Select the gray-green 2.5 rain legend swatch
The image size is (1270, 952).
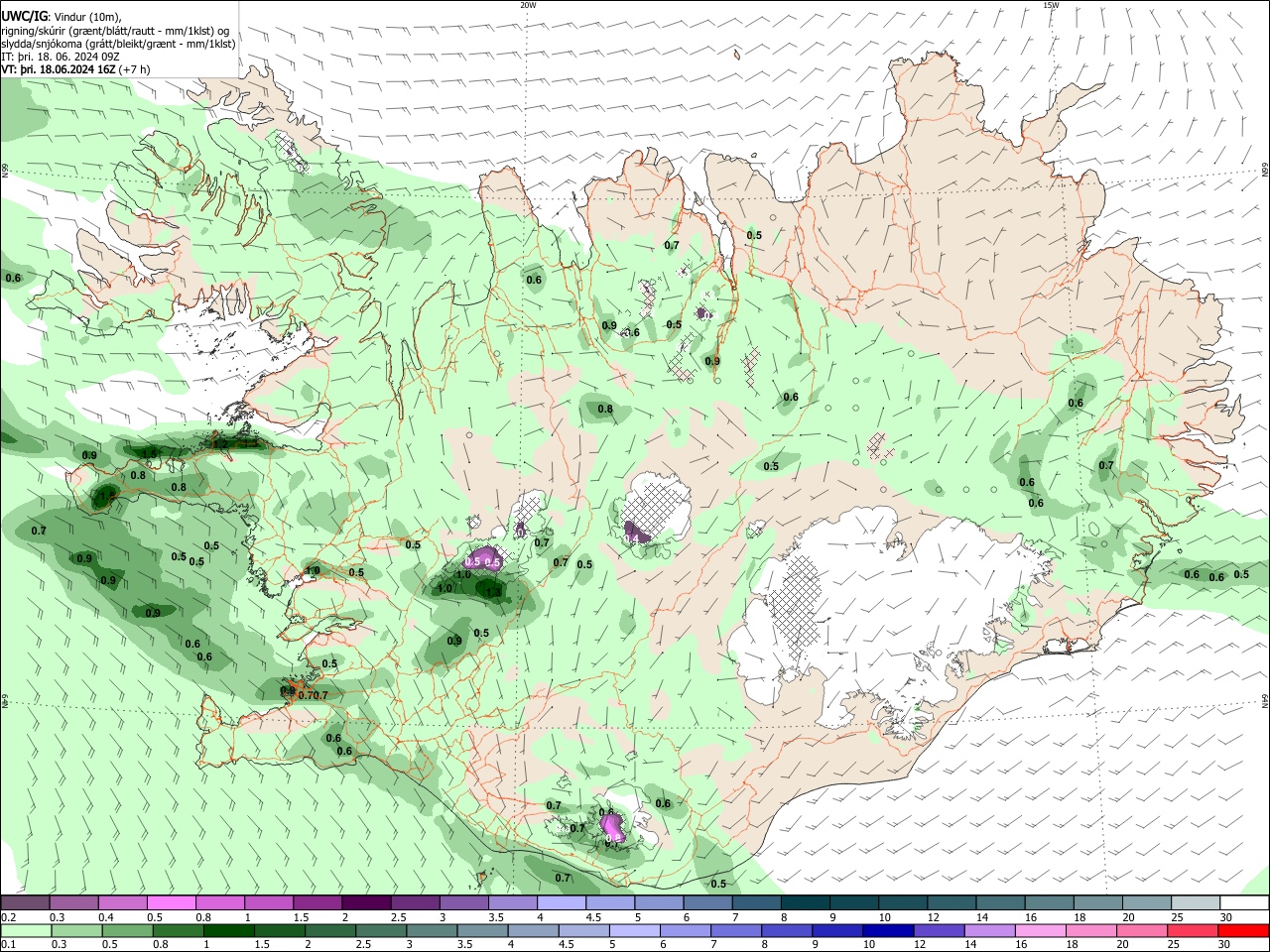(381, 930)
